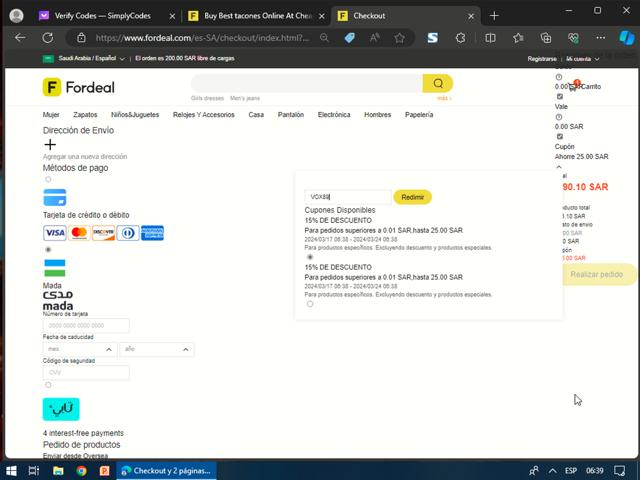The image size is (640, 480).
Task: Open Saudi Arabia / Español region dropdown
Action: 84,58
